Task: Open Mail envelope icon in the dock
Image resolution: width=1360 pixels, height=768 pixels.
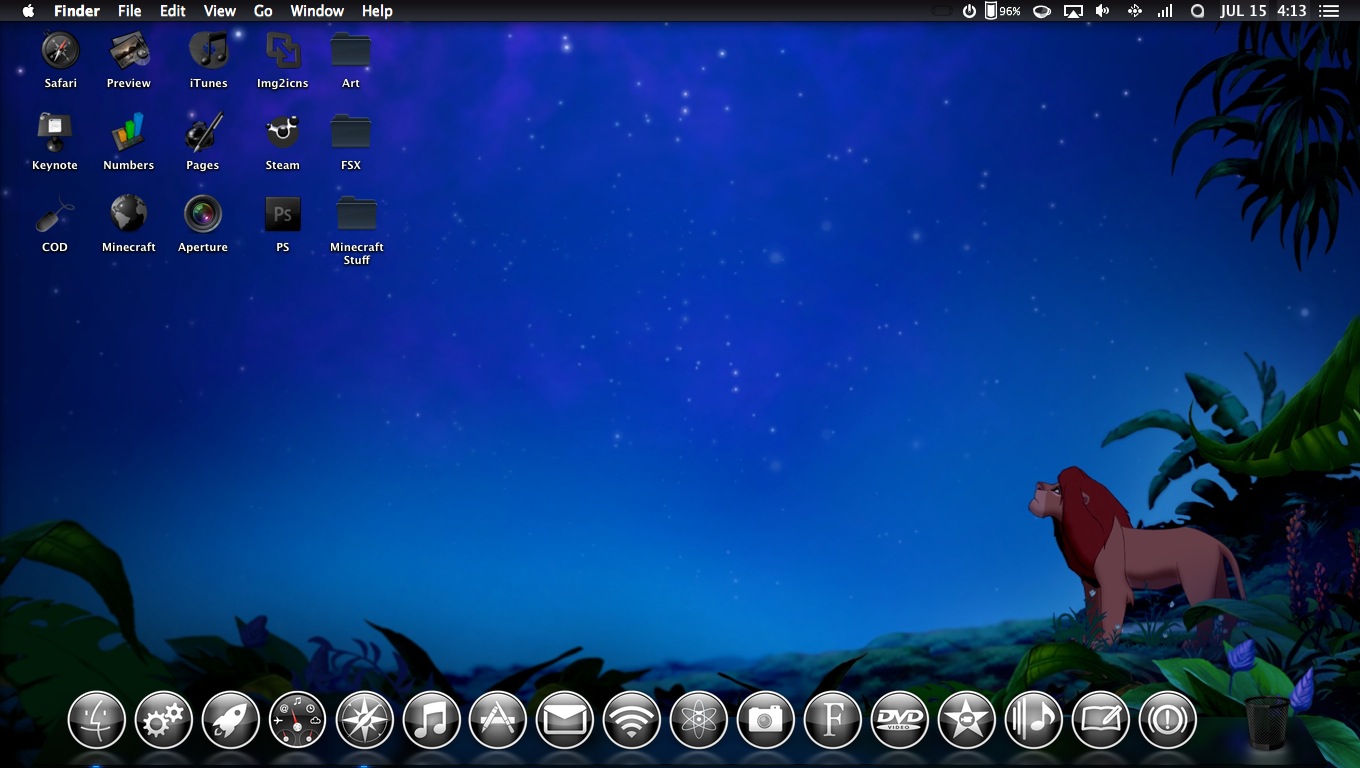Action: [565, 720]
